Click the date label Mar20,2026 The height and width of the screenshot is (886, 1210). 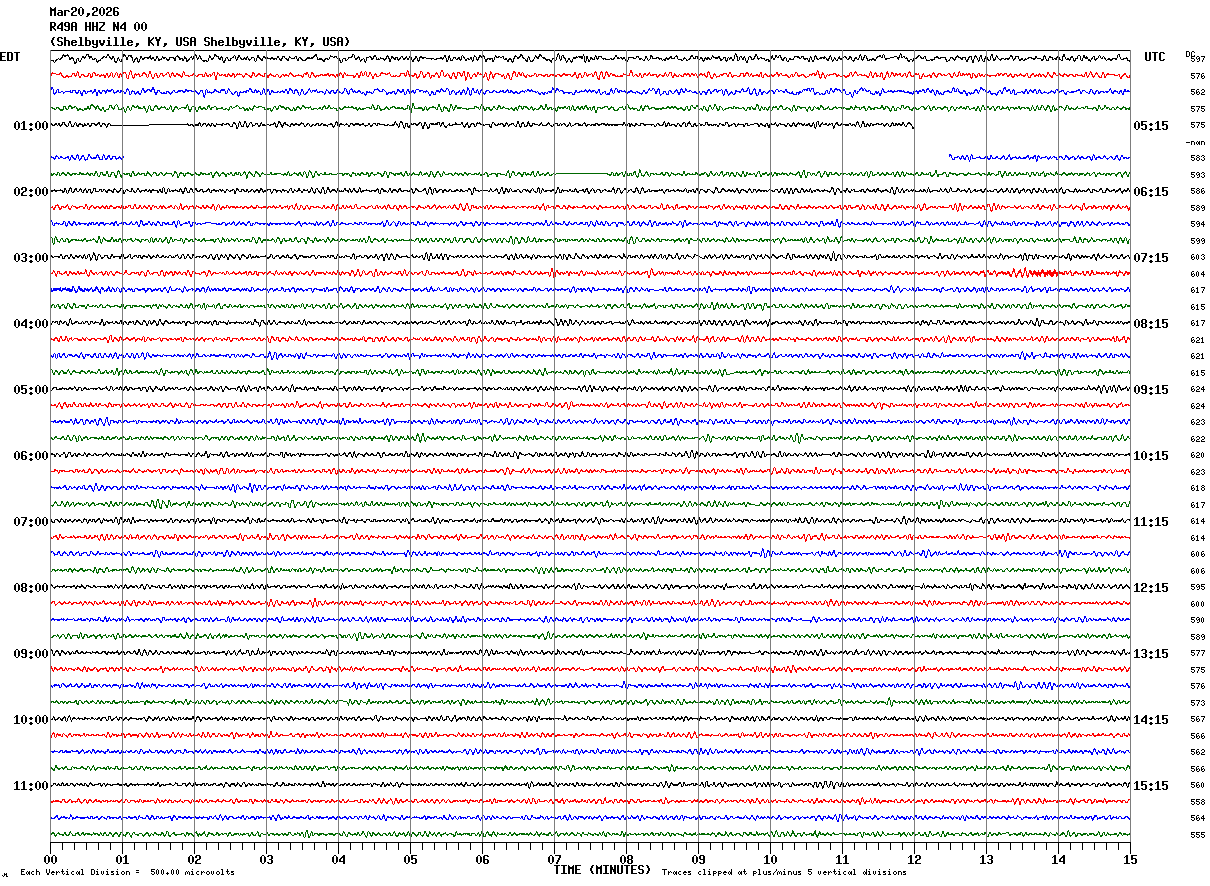click(84, 12)
